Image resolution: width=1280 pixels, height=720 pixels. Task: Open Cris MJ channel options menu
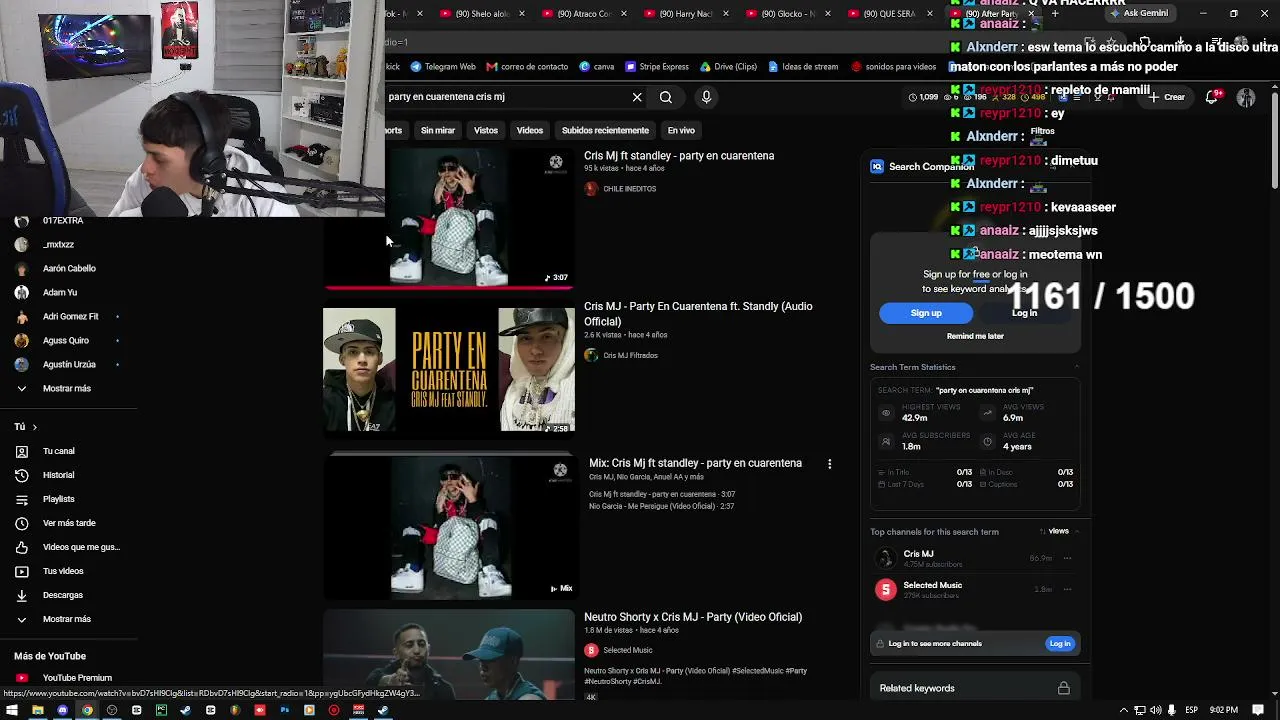[1067, 558]
